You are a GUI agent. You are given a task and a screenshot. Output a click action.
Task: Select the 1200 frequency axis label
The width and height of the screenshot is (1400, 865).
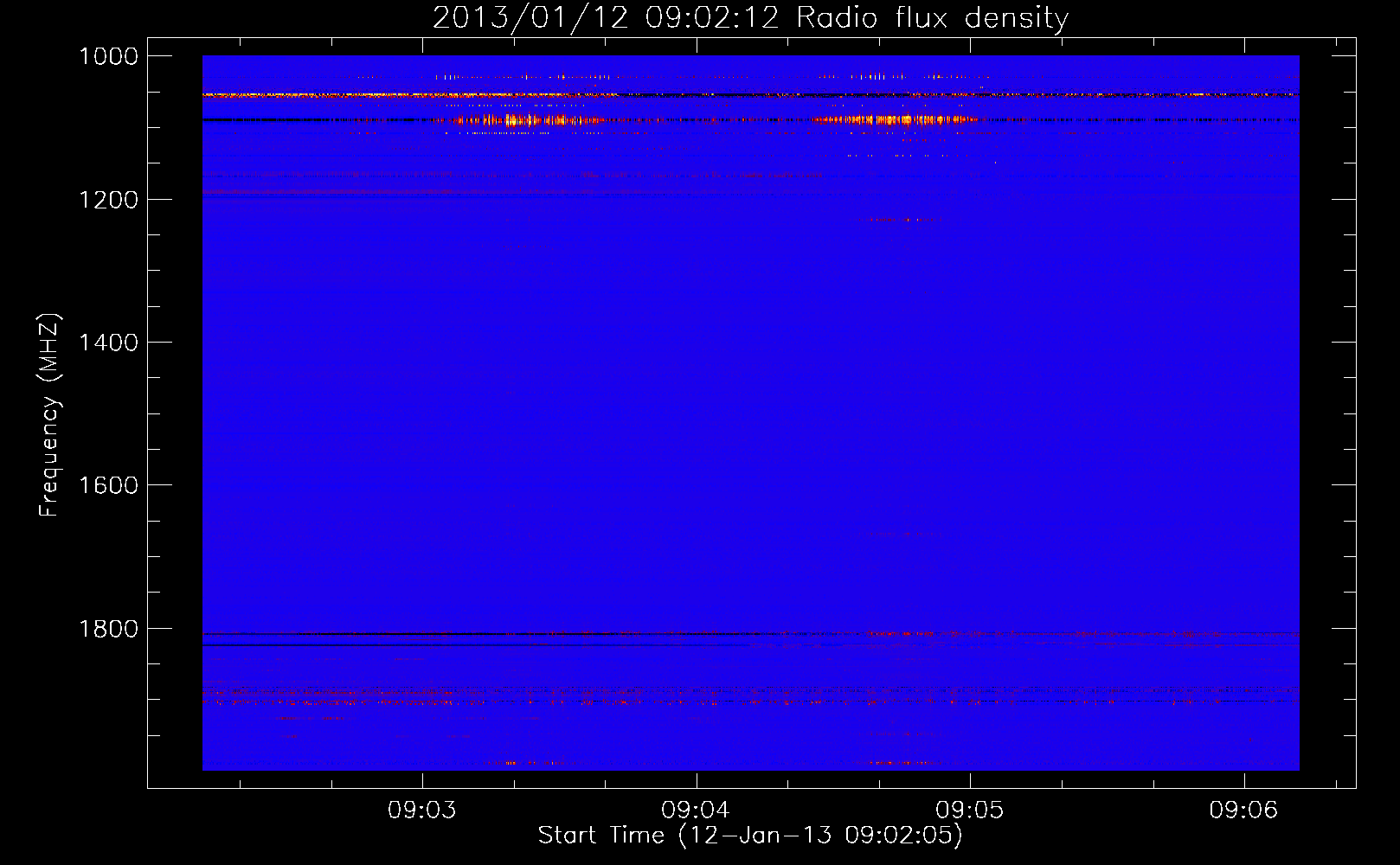click(108, 200)
